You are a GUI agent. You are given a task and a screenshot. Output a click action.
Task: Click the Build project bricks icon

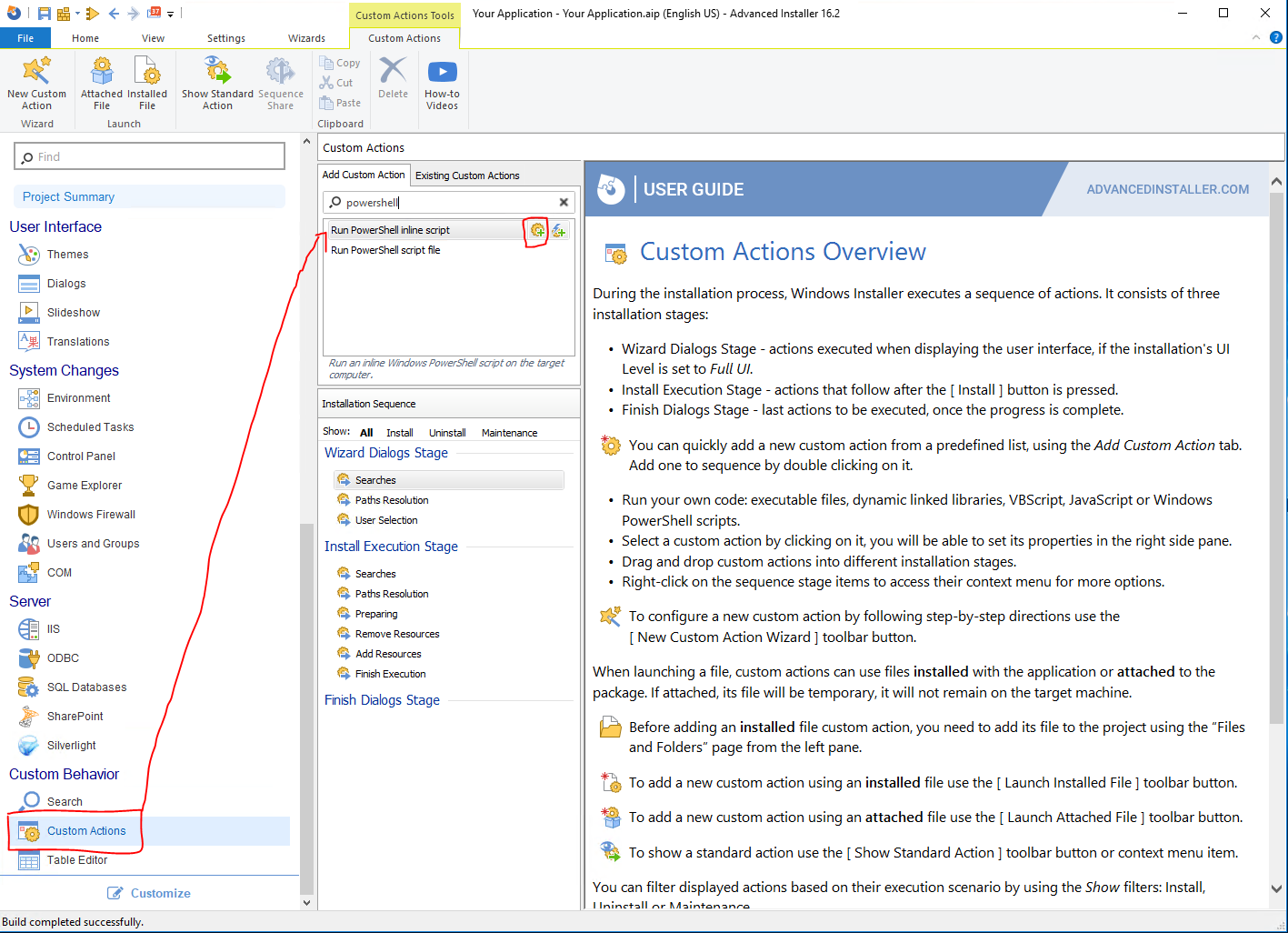[64, 14]
